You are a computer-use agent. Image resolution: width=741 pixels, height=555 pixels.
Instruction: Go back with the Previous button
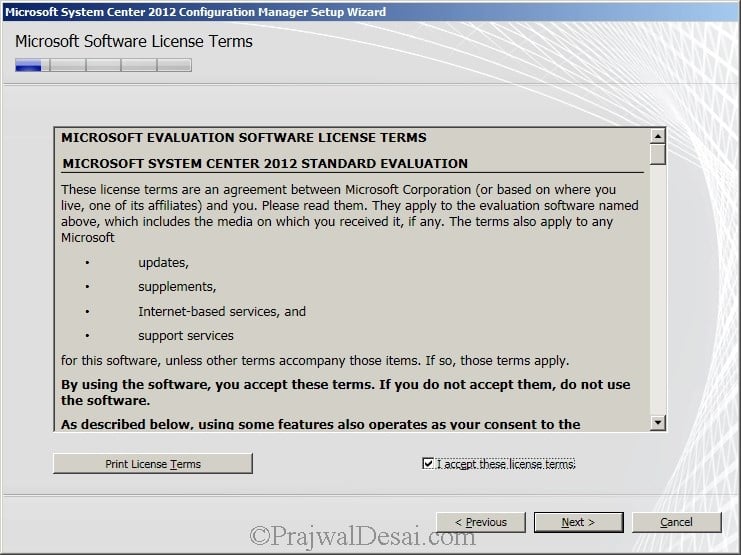(481, 522)
